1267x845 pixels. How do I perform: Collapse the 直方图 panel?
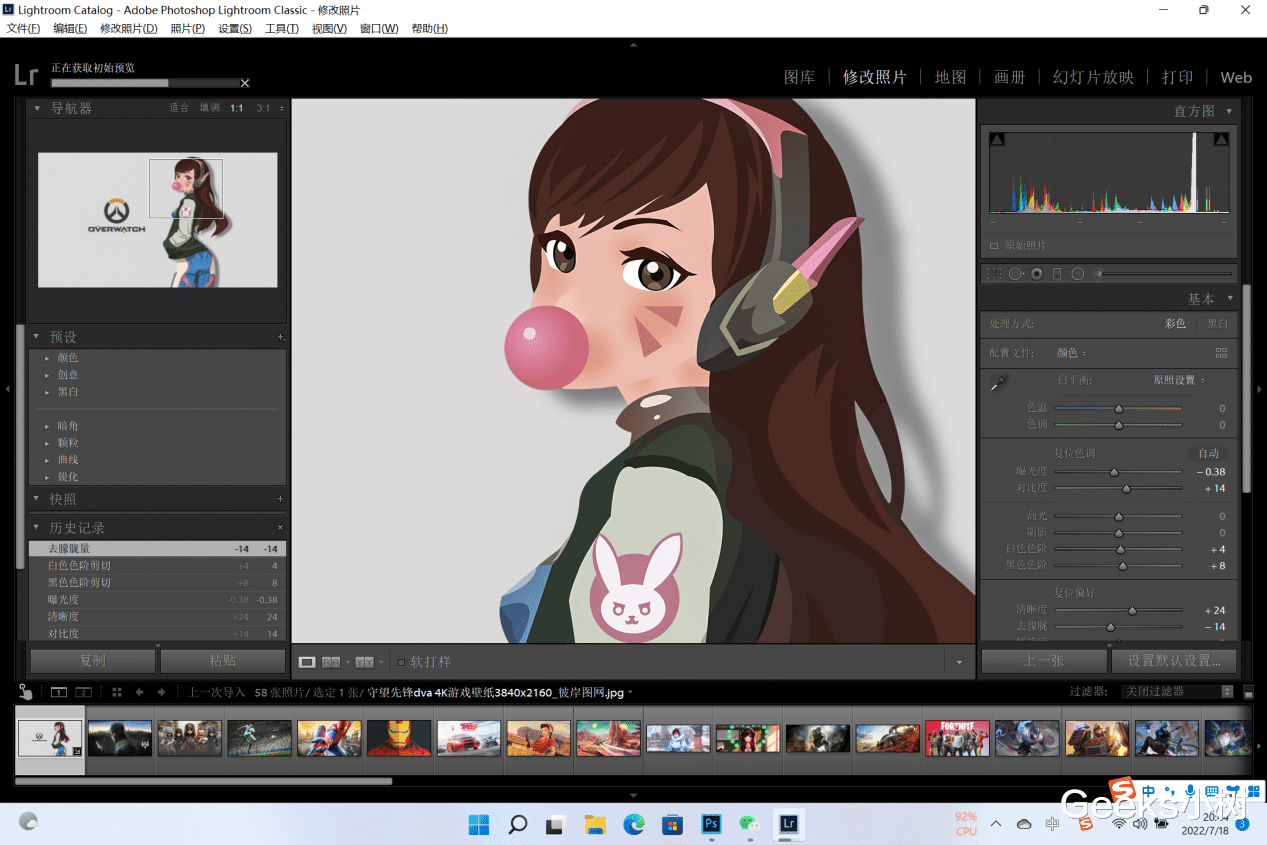[1229, 111]
